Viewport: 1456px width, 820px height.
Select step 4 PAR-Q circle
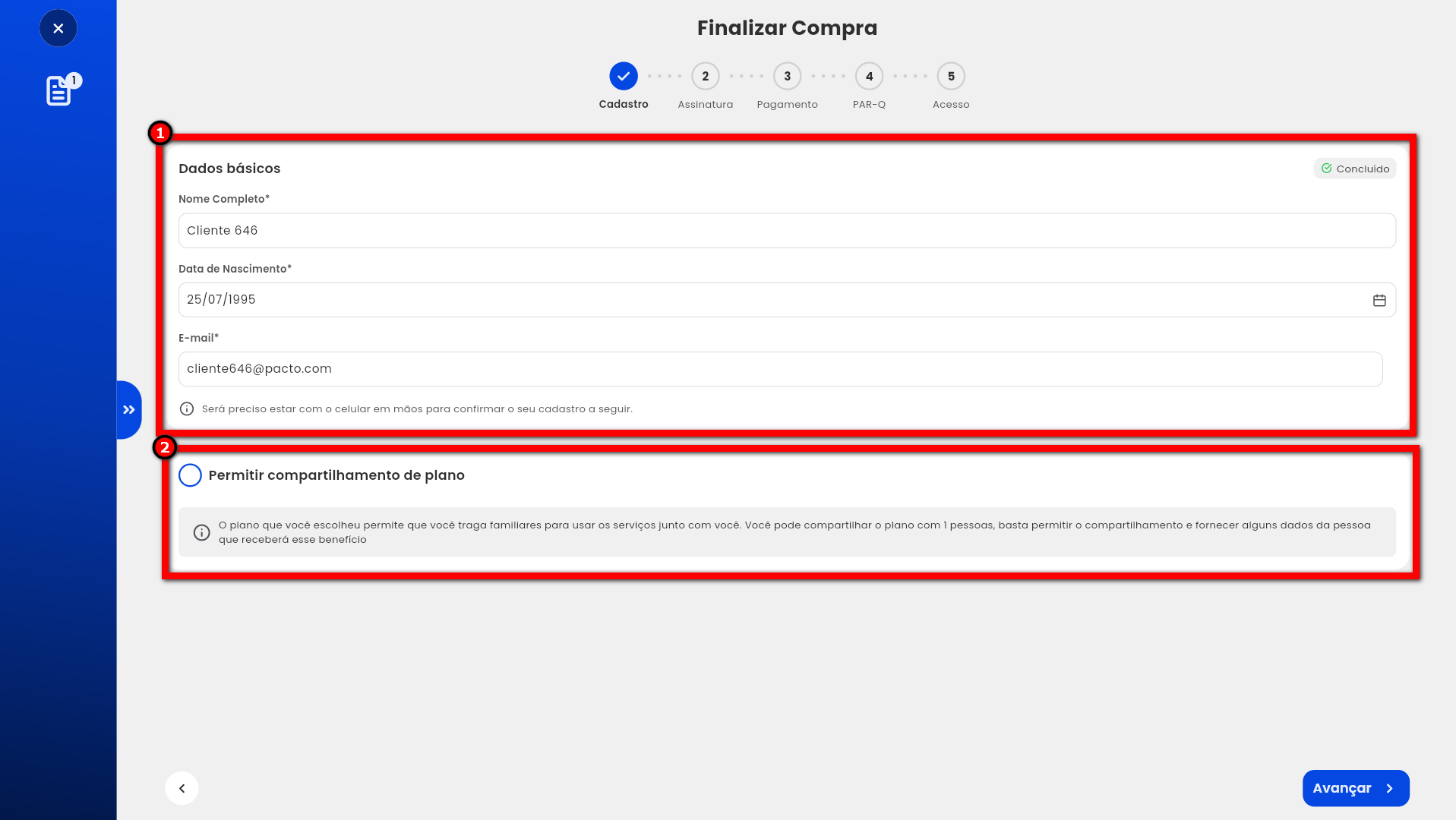click(870, 76)
